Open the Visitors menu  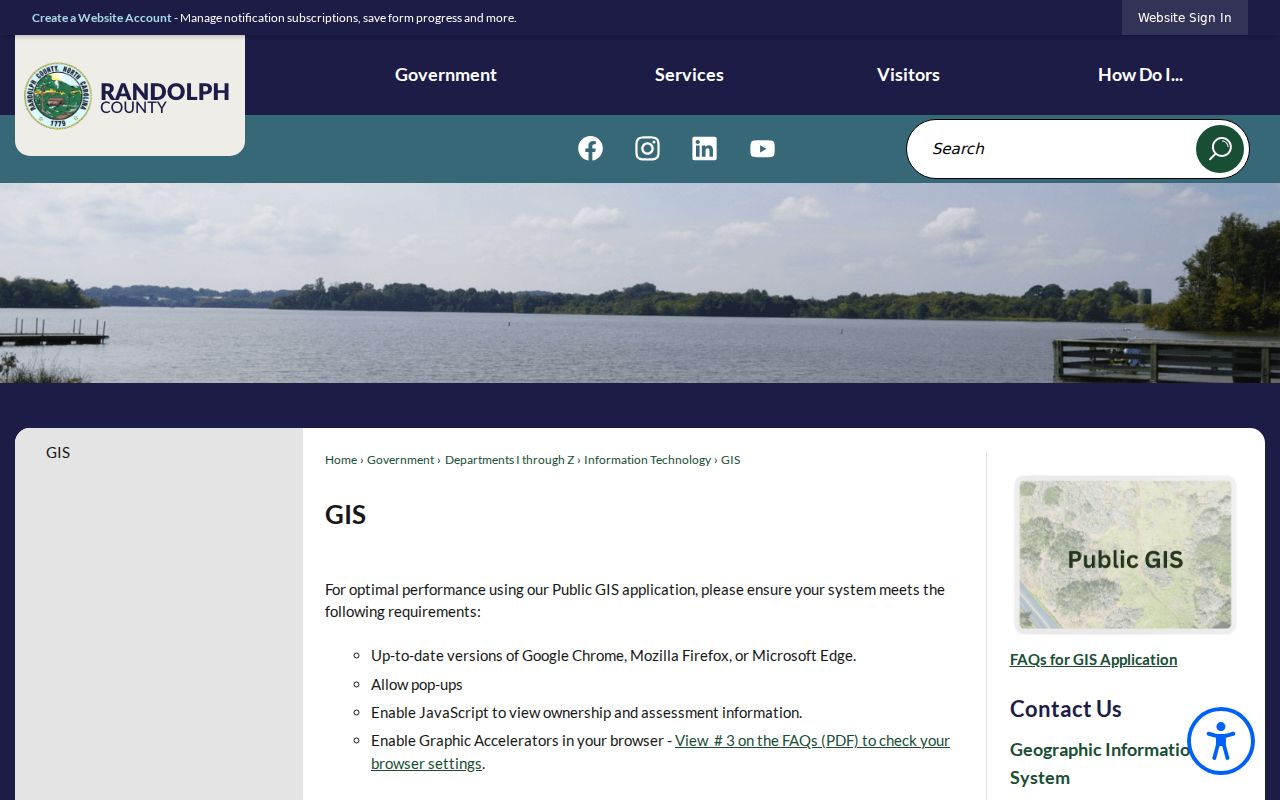pyautogui.click(x=908, y=75)
